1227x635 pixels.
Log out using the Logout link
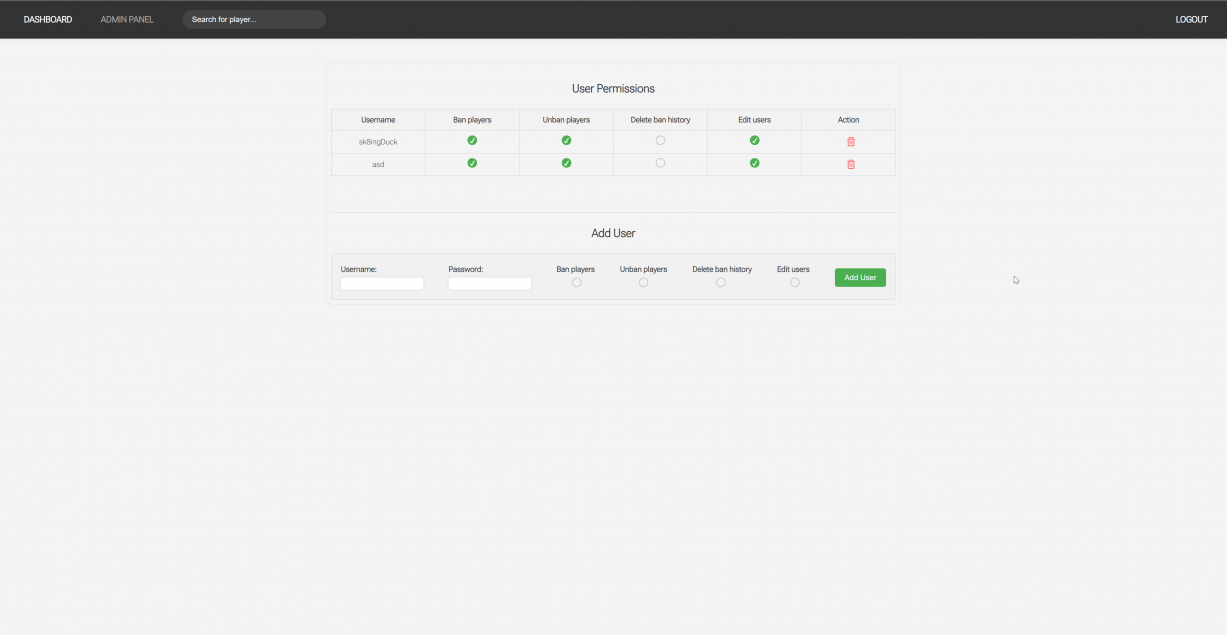point(1191,19)
